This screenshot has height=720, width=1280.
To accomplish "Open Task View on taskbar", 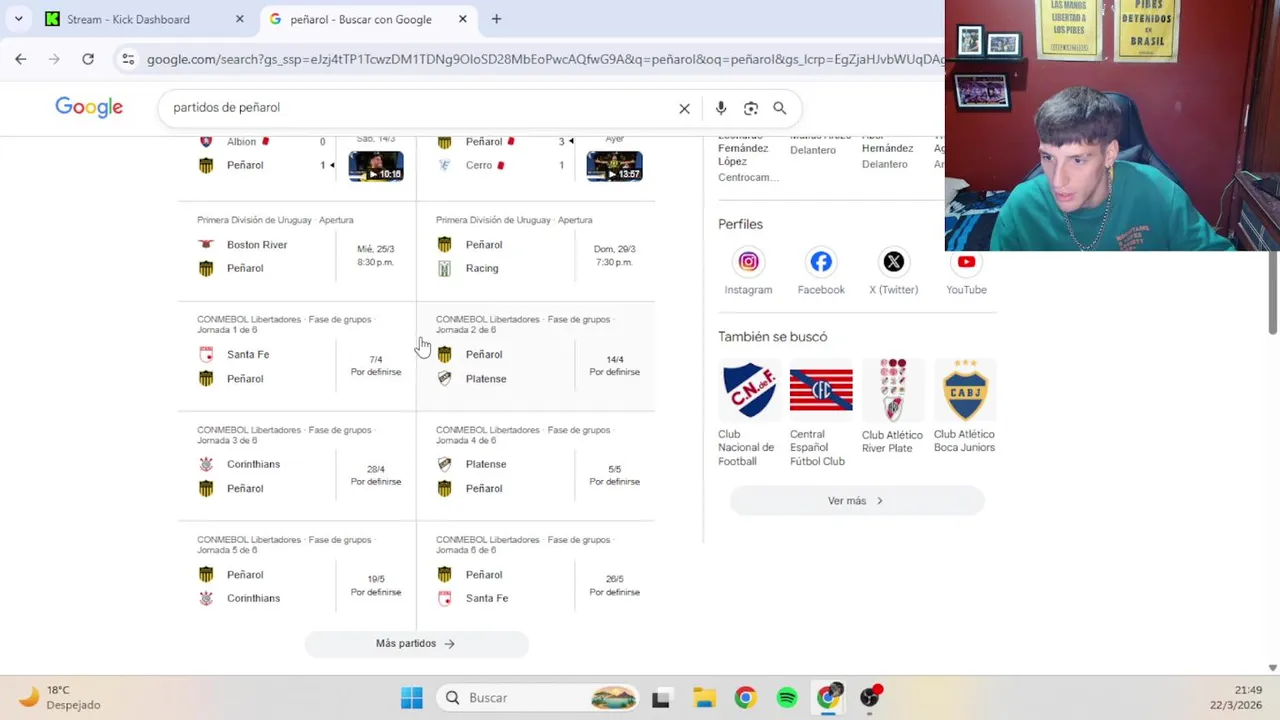I will click(x=661, y=698).
